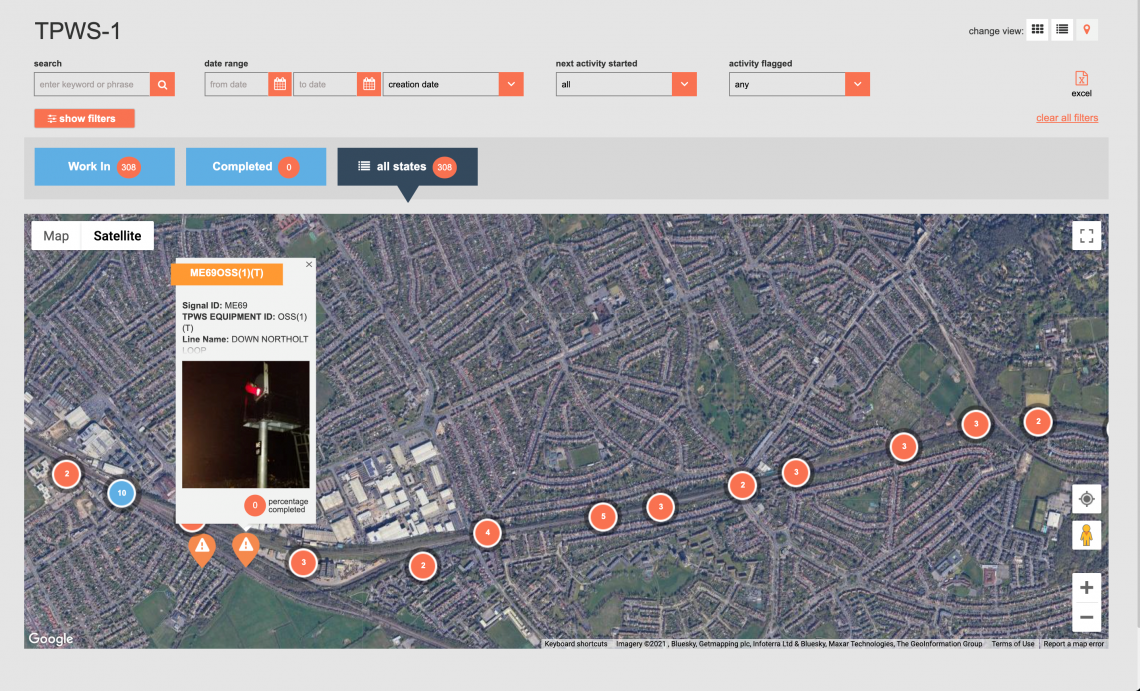The height and width of the screenshot is (691, 1140).
Task: Select the Work In tab
Action: (x=104, y=167)
